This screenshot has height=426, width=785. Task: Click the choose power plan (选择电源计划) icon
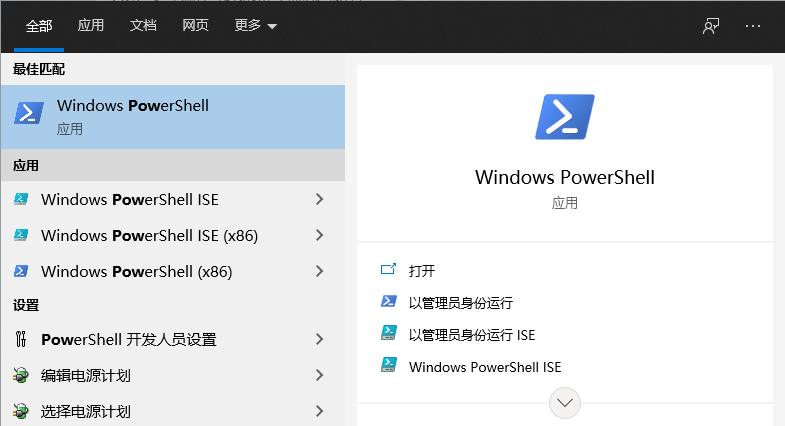(21, 411)
